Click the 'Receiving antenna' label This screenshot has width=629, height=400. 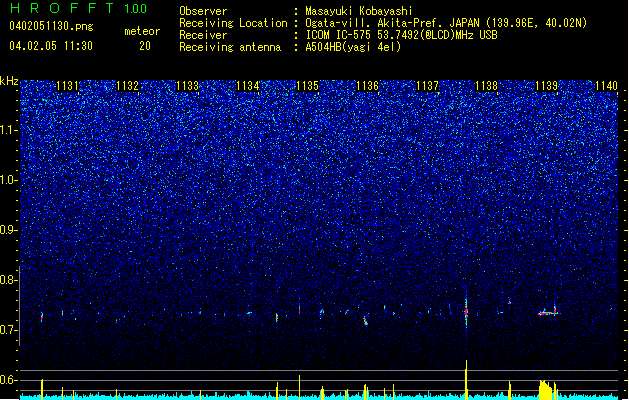tap(230, 47)
